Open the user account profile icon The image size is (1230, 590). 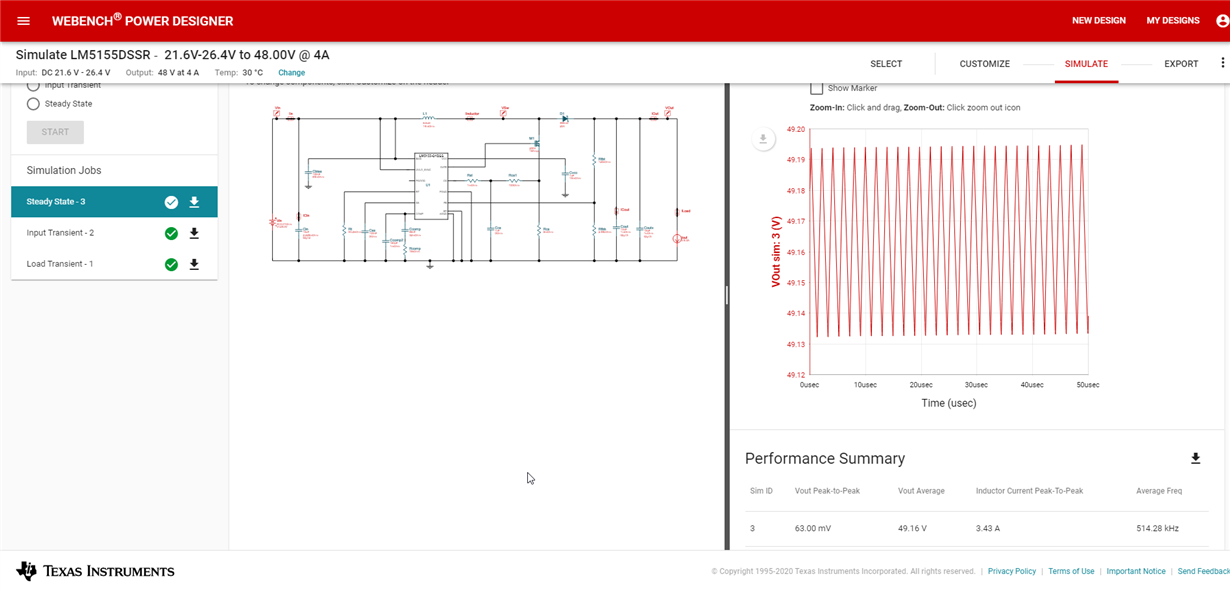tap(1221, 21)
